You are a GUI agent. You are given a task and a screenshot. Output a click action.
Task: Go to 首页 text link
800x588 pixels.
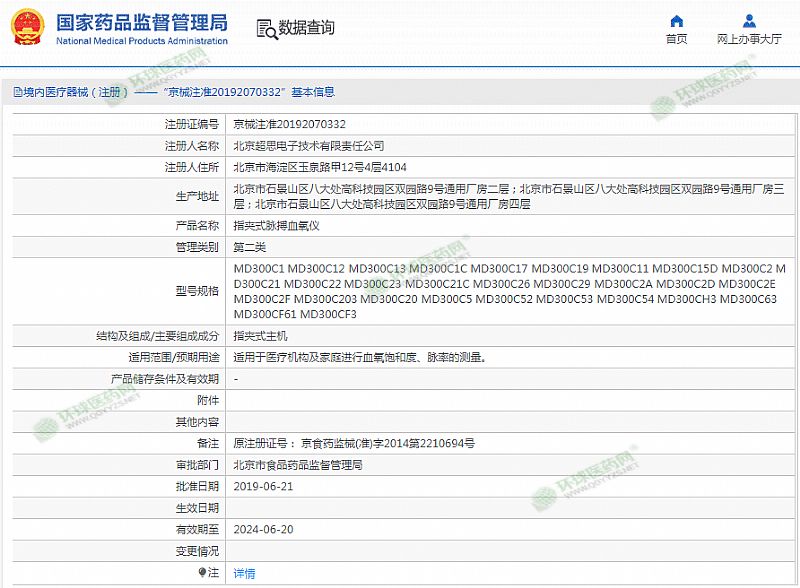677,39
